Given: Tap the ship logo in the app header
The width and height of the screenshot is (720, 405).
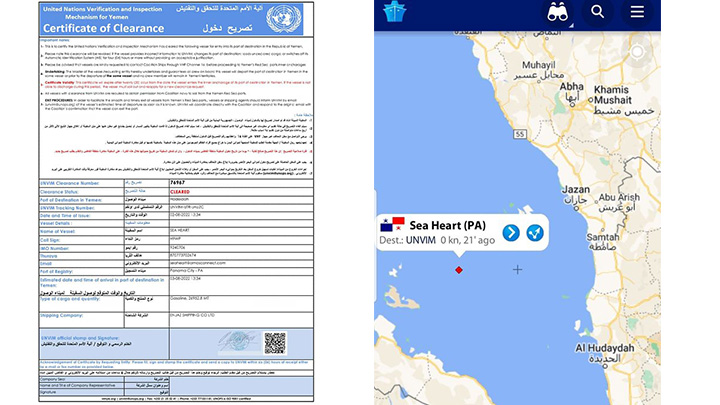Looking at the screenshot, I should coord(394,11).
